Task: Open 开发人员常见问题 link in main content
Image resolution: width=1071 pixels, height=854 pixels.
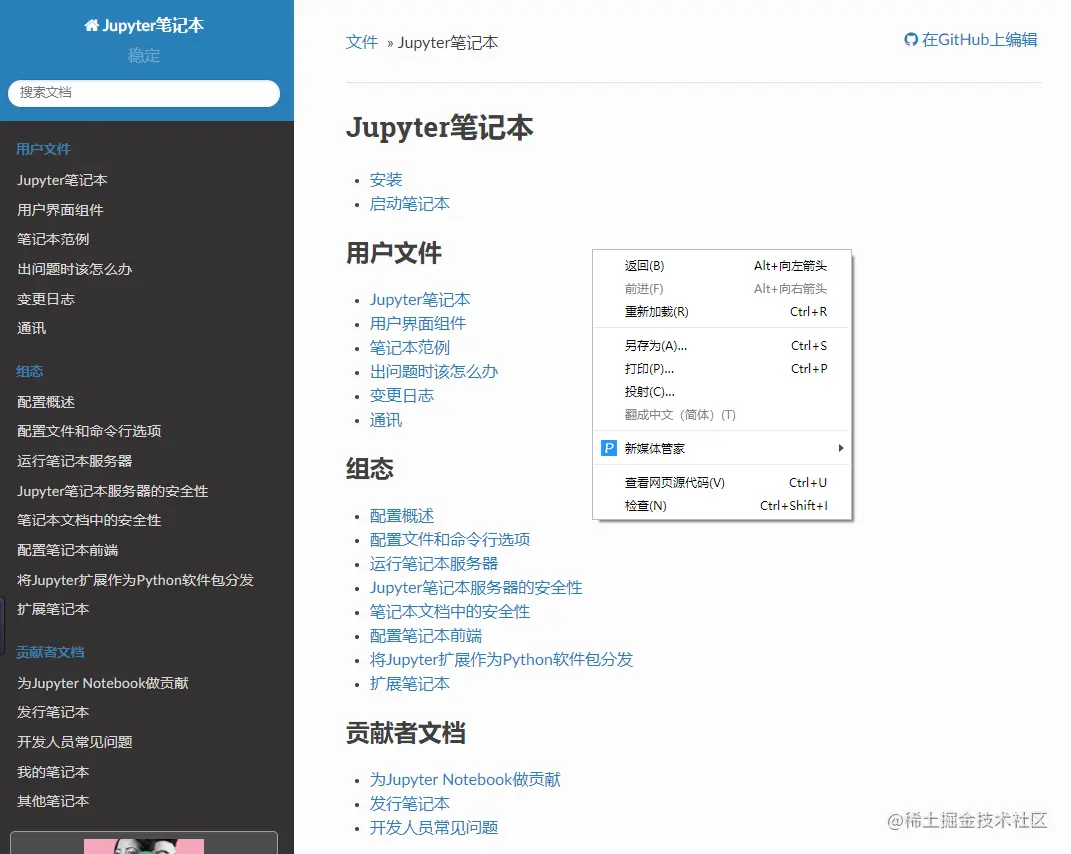Action: [x=434, y=828]
